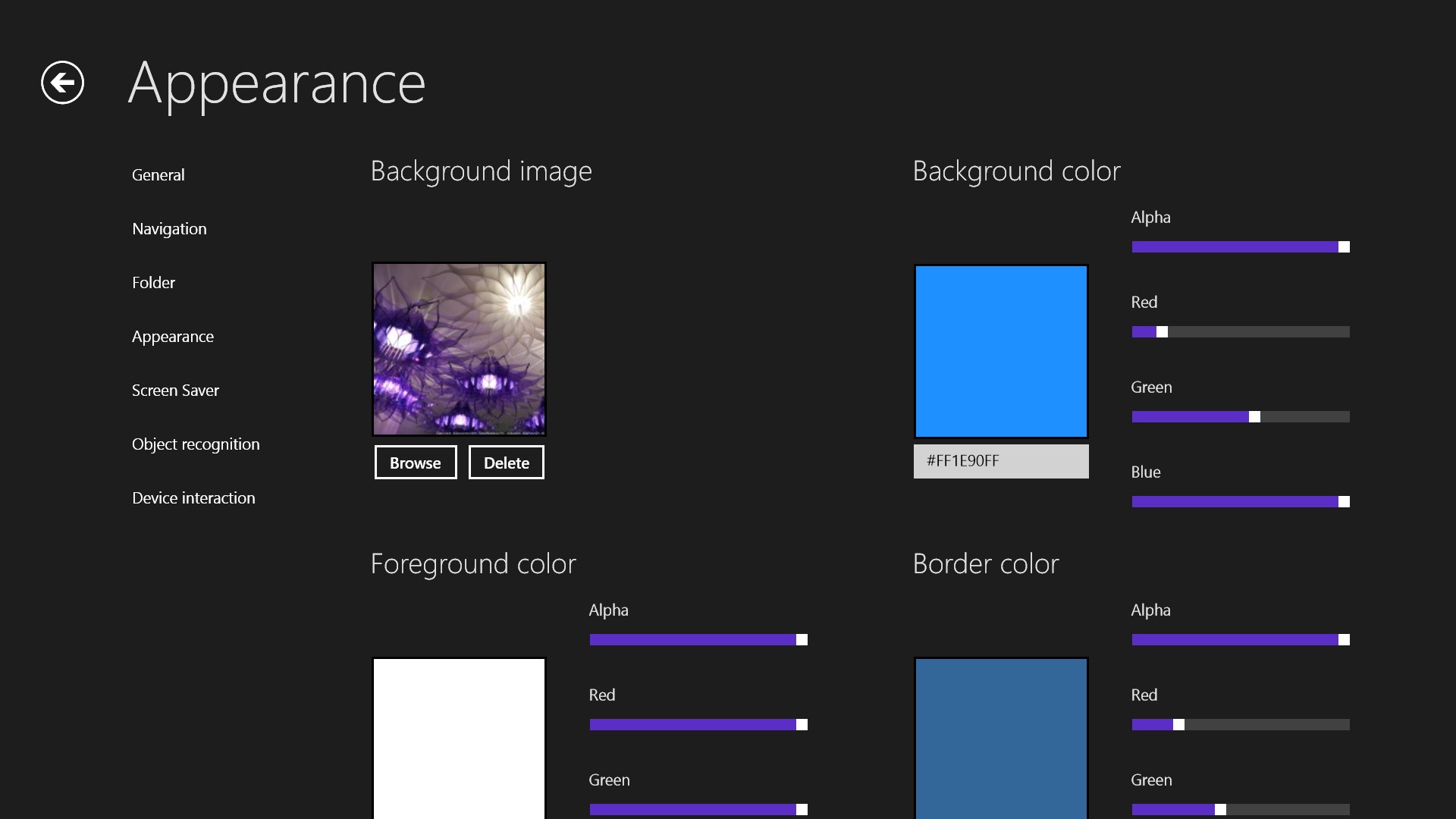The width and height of the screenshot is (1456, 819).
Task: Click the back arrow icon
Action: pyautogui.click(x=62, y=82)
